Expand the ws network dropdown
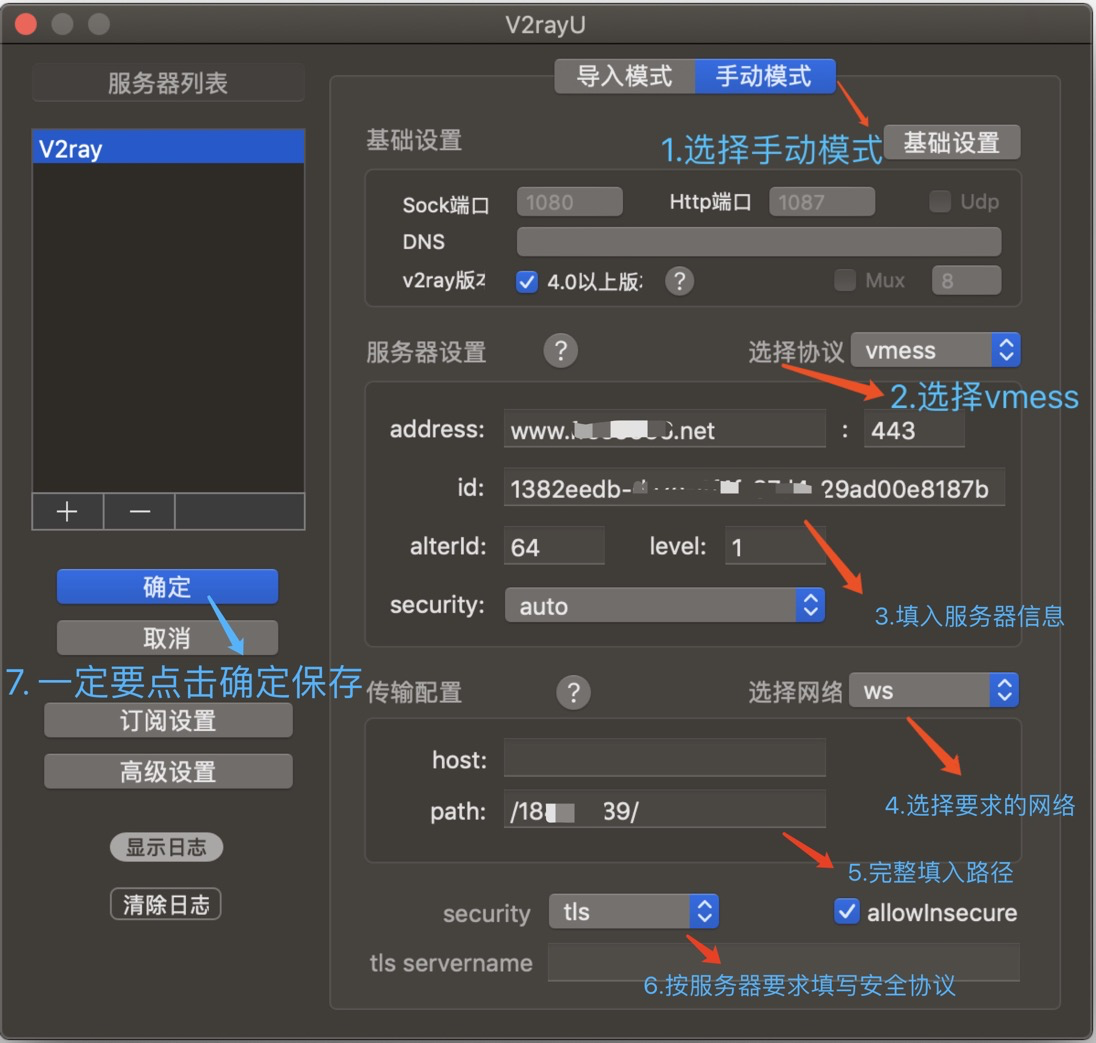 pos(934,690)
